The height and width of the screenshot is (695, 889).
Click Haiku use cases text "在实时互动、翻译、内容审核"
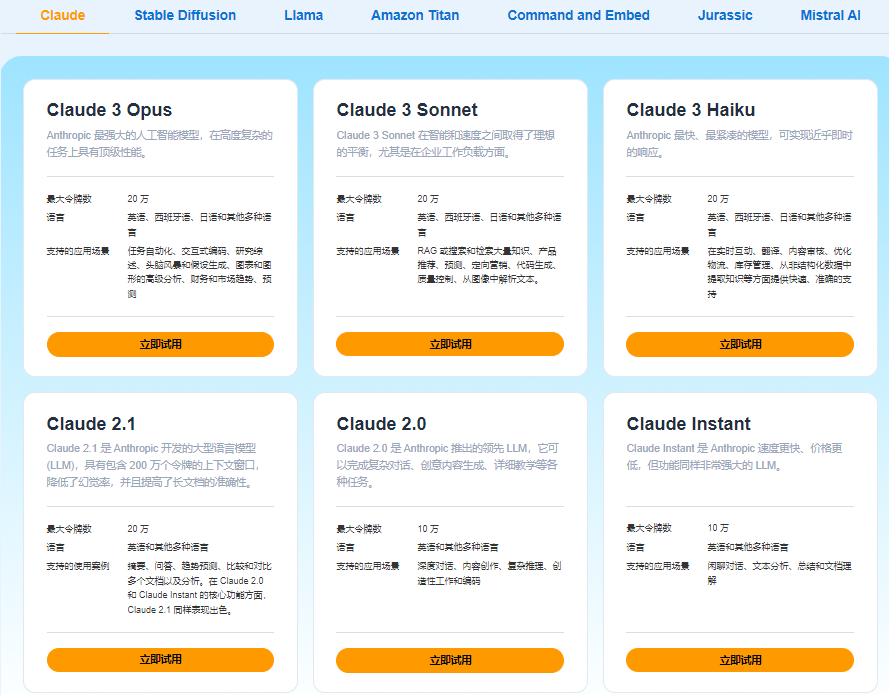click(x=779, y=272)
